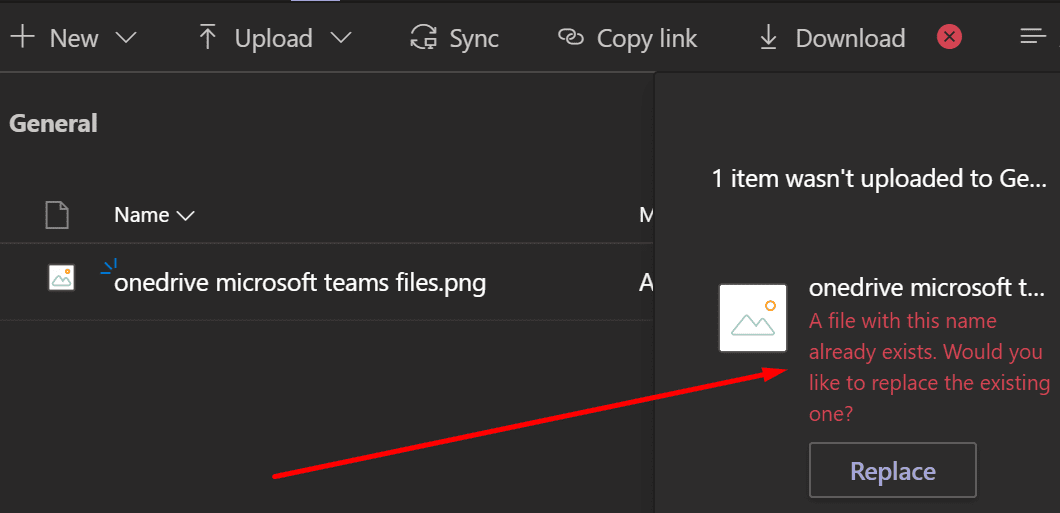The width and height of the screenshot is (1060, 513).
Task: Select the Download toolbar label
Action: click(850, 39)
